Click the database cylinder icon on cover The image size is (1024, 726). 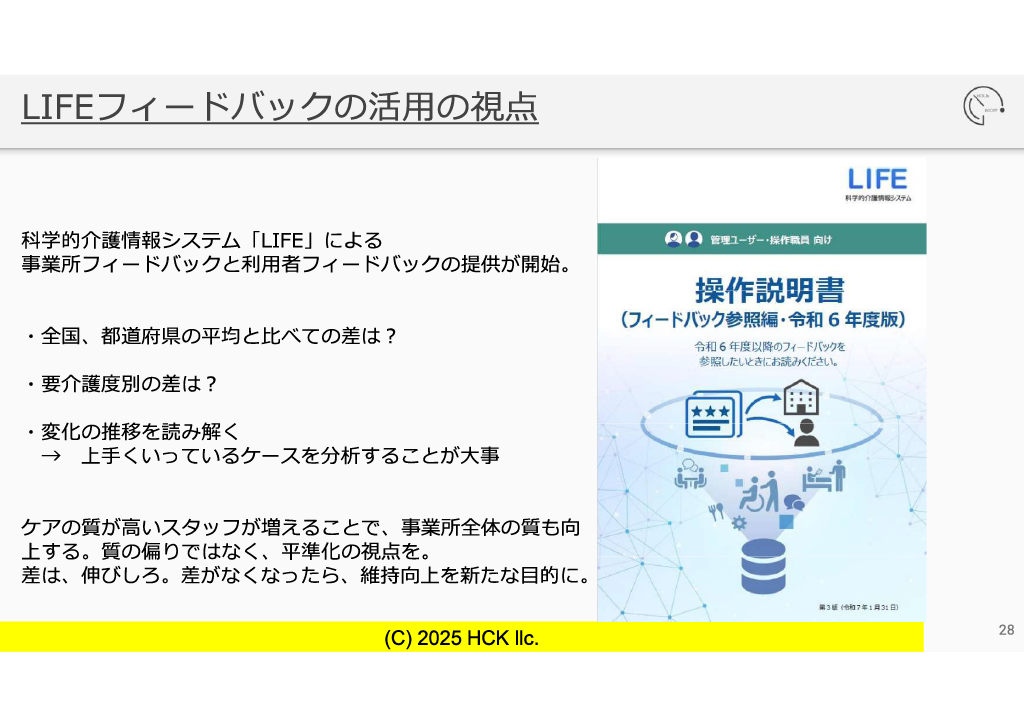(763, 567)
